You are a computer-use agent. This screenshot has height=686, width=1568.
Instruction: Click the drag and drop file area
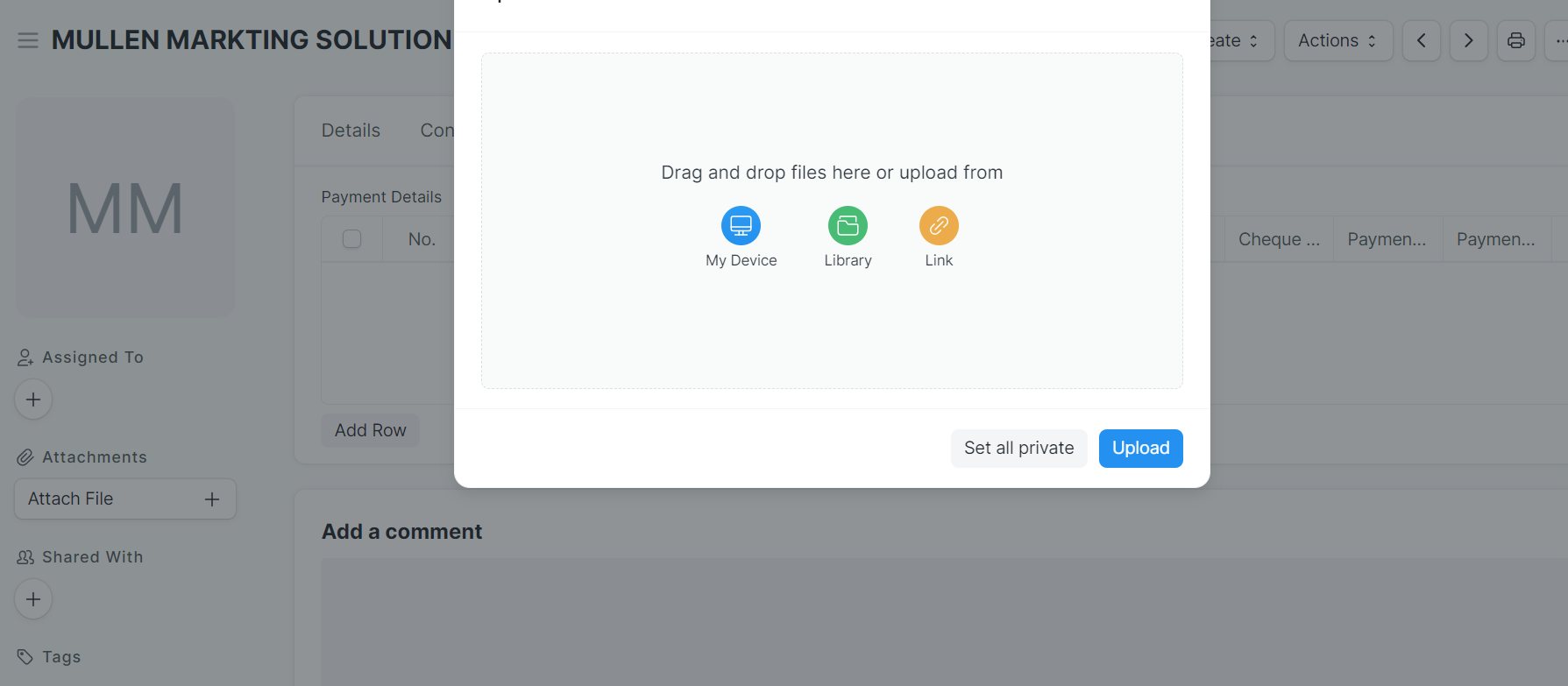coord(832,221)
